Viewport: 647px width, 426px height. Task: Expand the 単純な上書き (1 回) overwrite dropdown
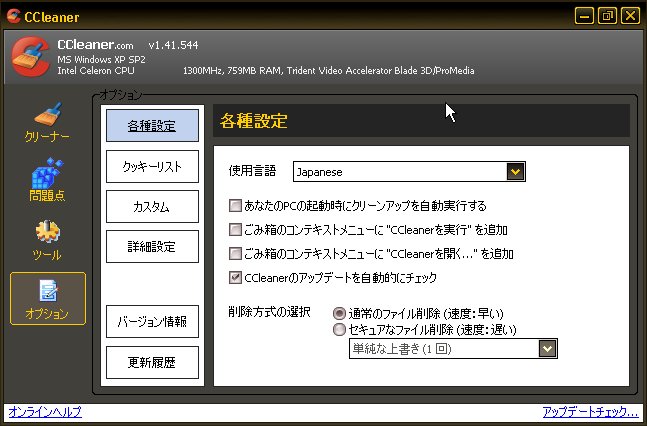pos(453,349)
